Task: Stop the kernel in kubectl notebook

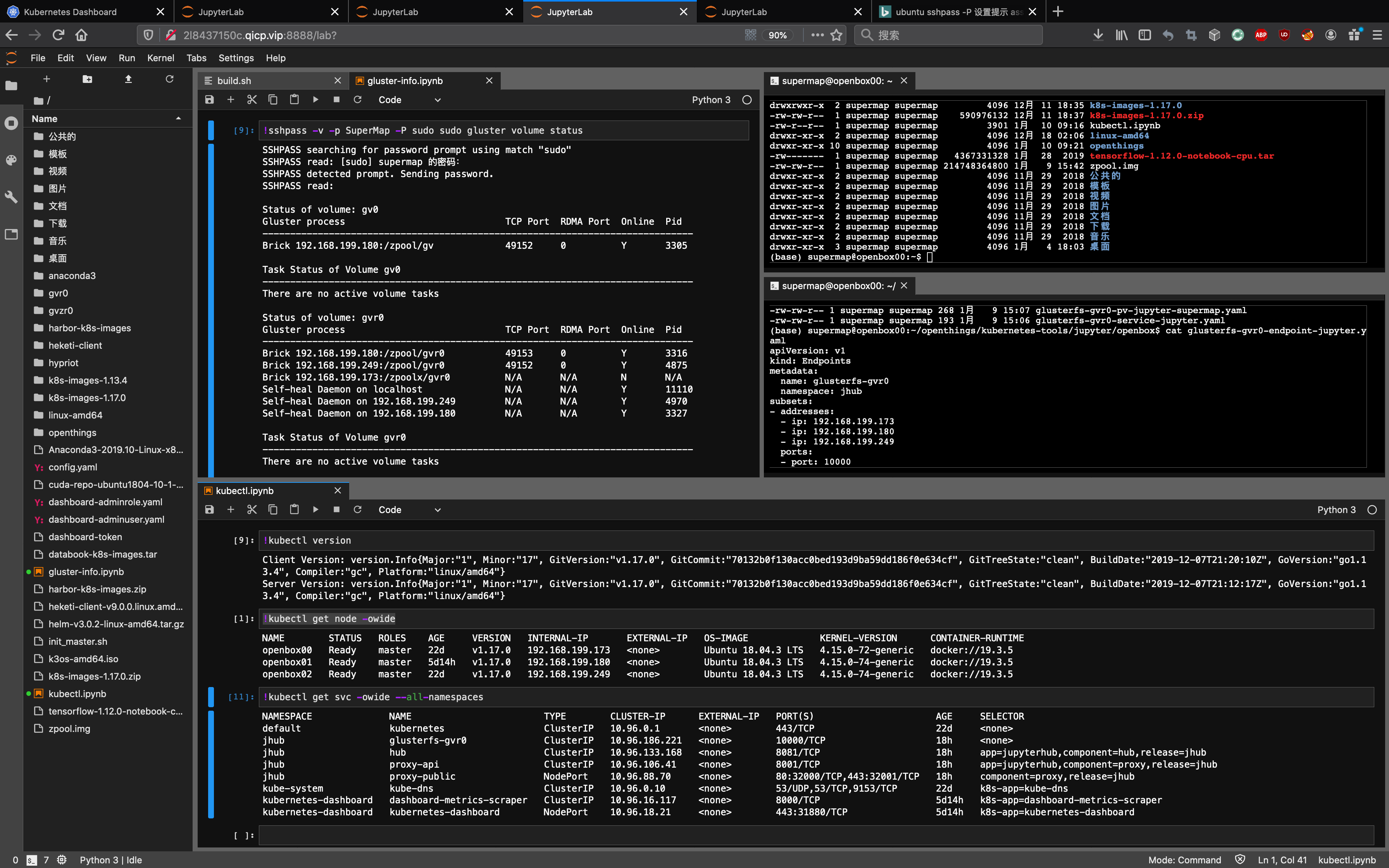Action: pyautogui.click(x=336, y=510)
